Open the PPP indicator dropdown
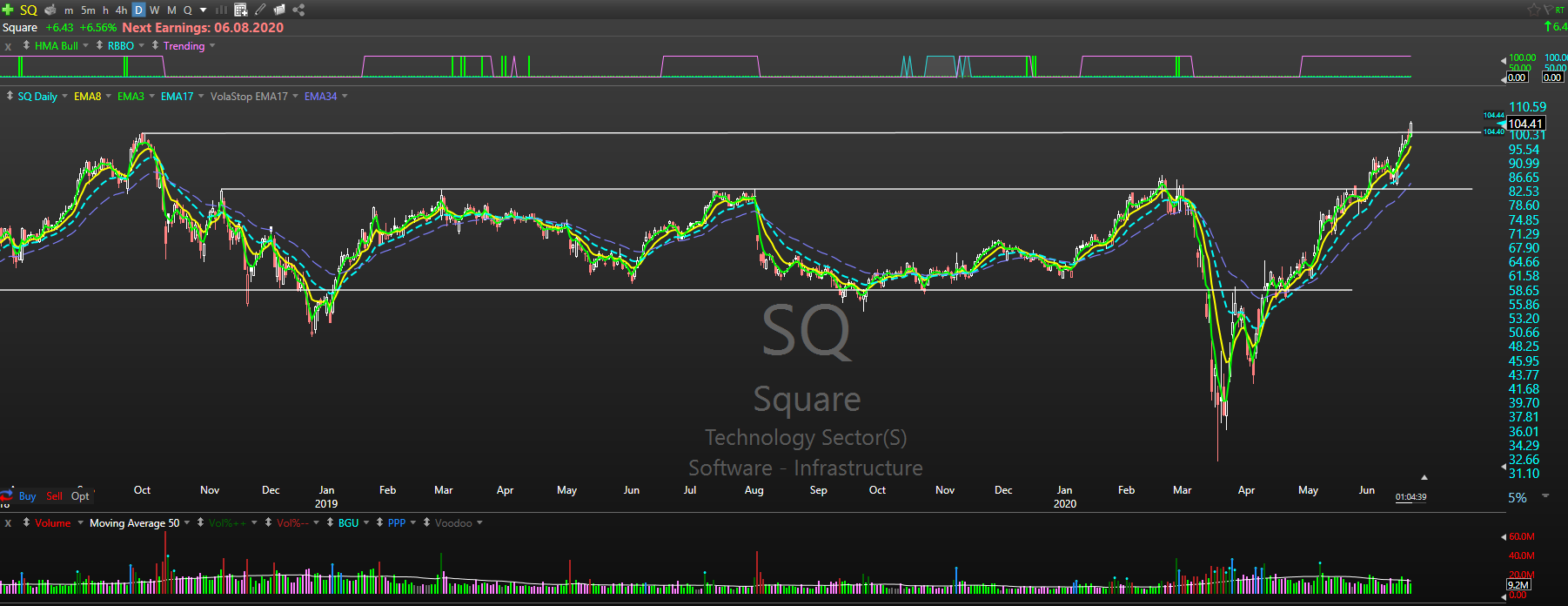 click(x=413, y=522)
